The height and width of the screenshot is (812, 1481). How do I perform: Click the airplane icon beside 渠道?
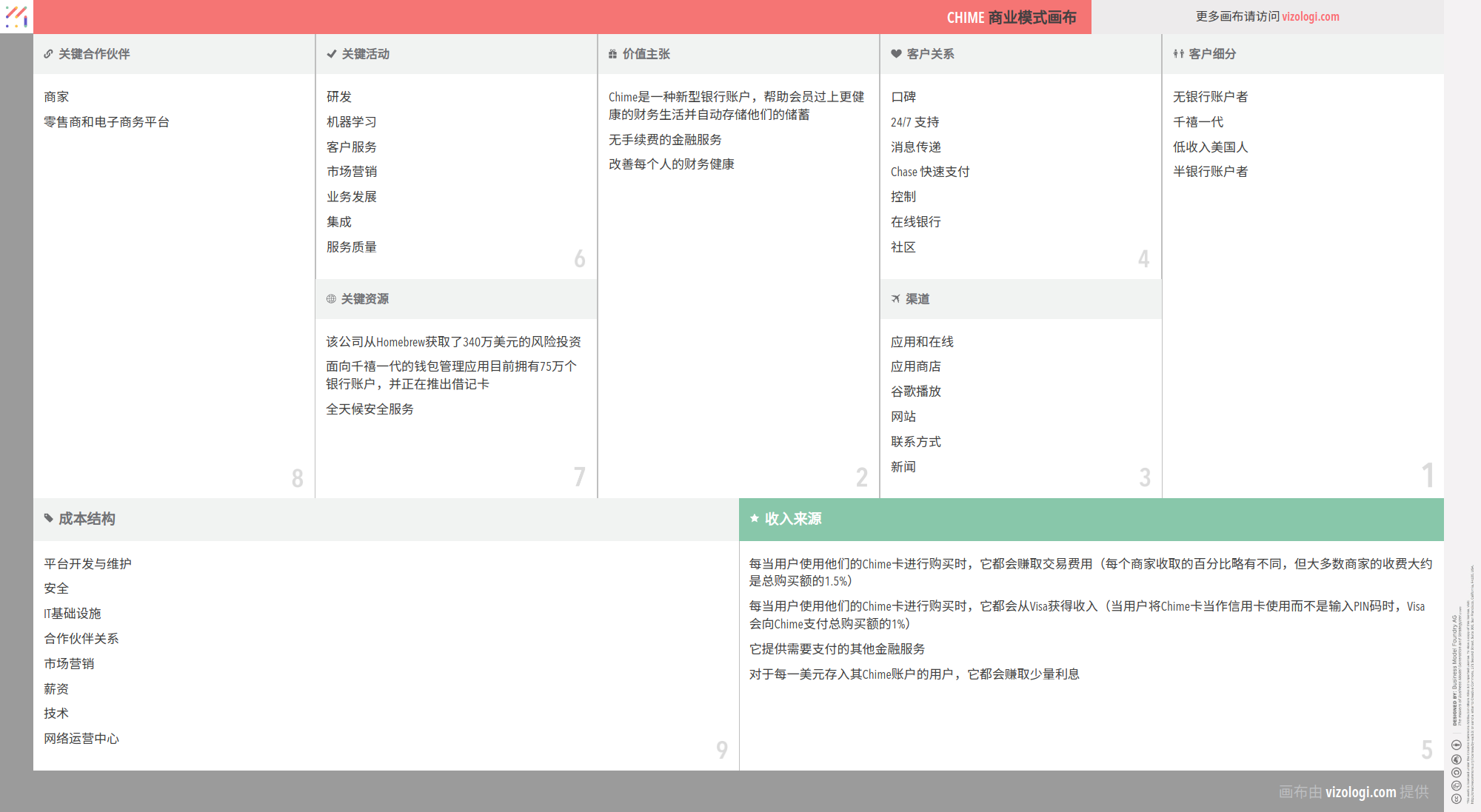(896, 299)
